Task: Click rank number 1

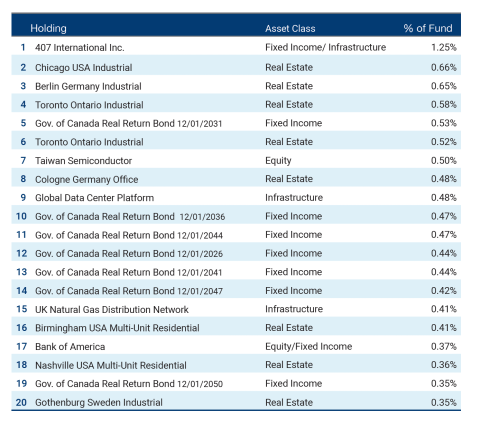Action: click(x=23, y=47)
